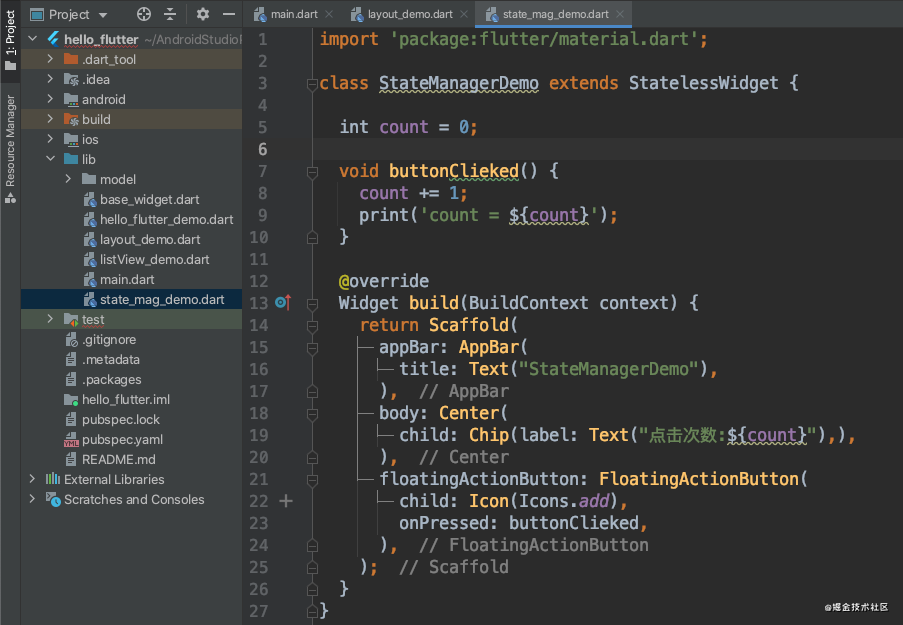Fold the AppBar block at line 15
Screen dimensions: 903x625
tap(312, 348)
